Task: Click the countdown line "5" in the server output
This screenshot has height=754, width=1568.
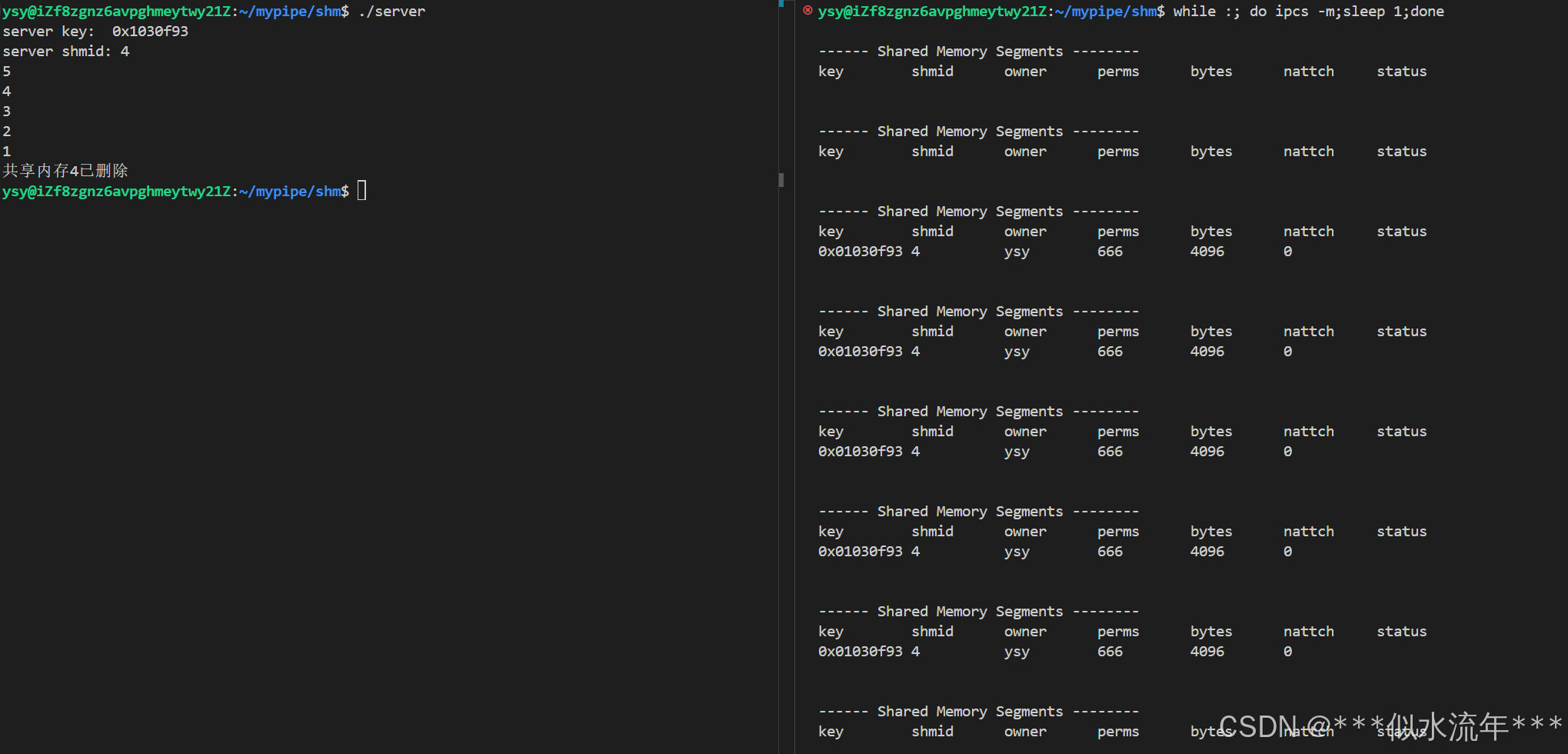Action: pyautogui.click(x=7, y=72)
